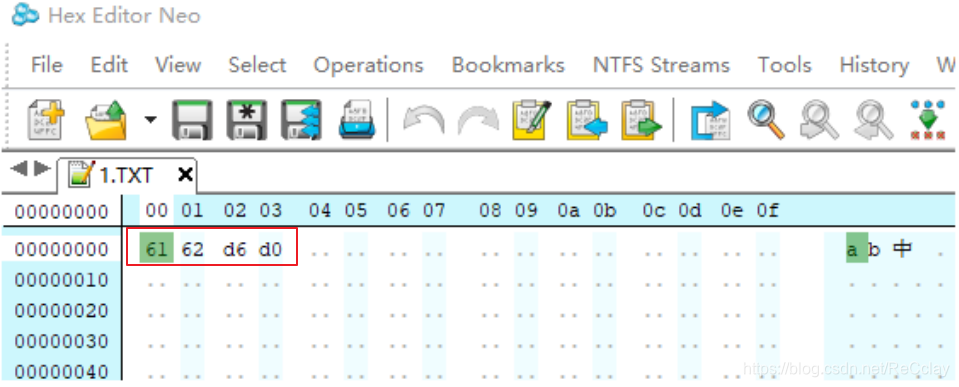
Task: Click column header 00
Action: point(157,212)
